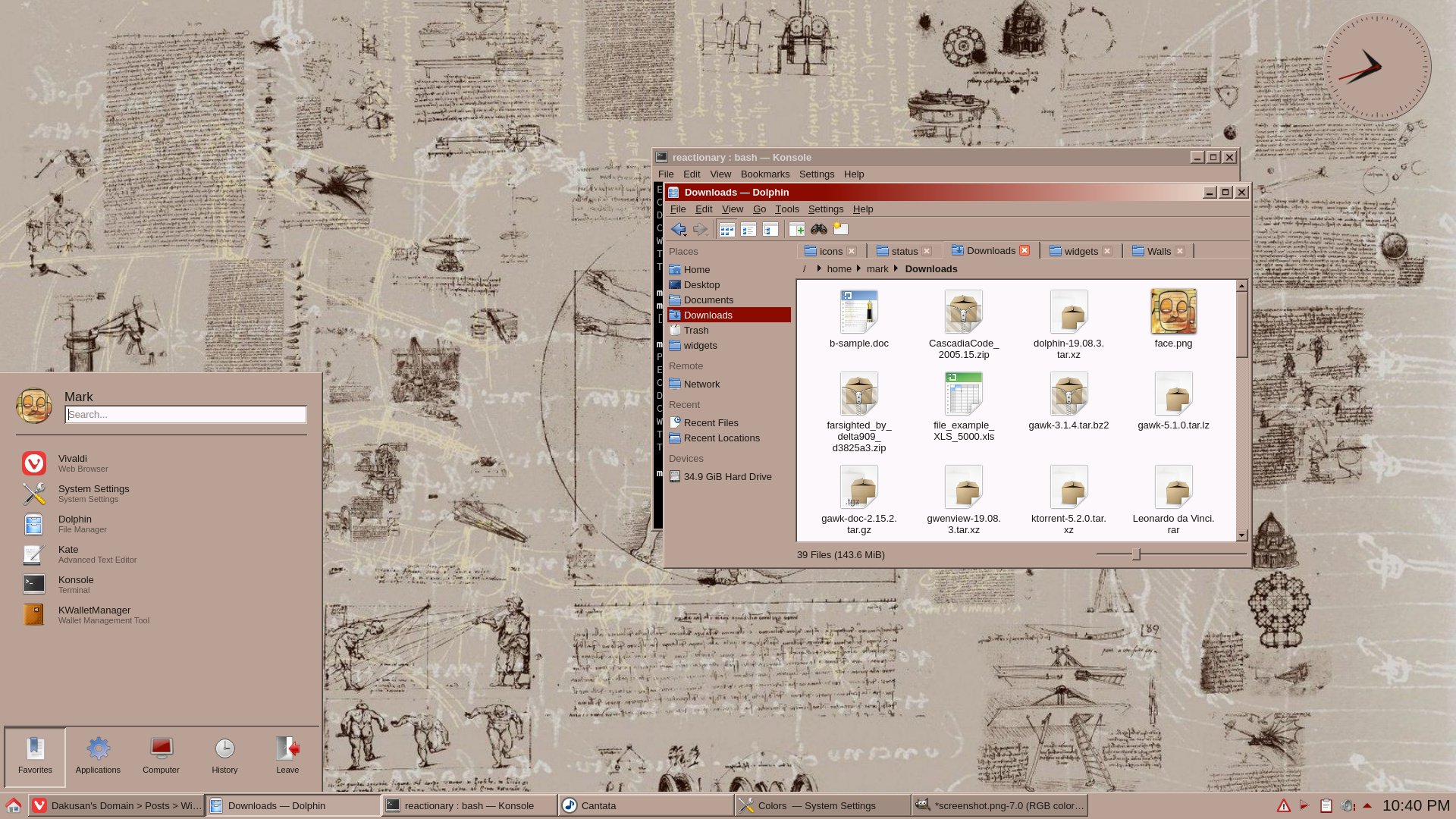
Task: Open clipboard tray icon
Action: 1326,806
